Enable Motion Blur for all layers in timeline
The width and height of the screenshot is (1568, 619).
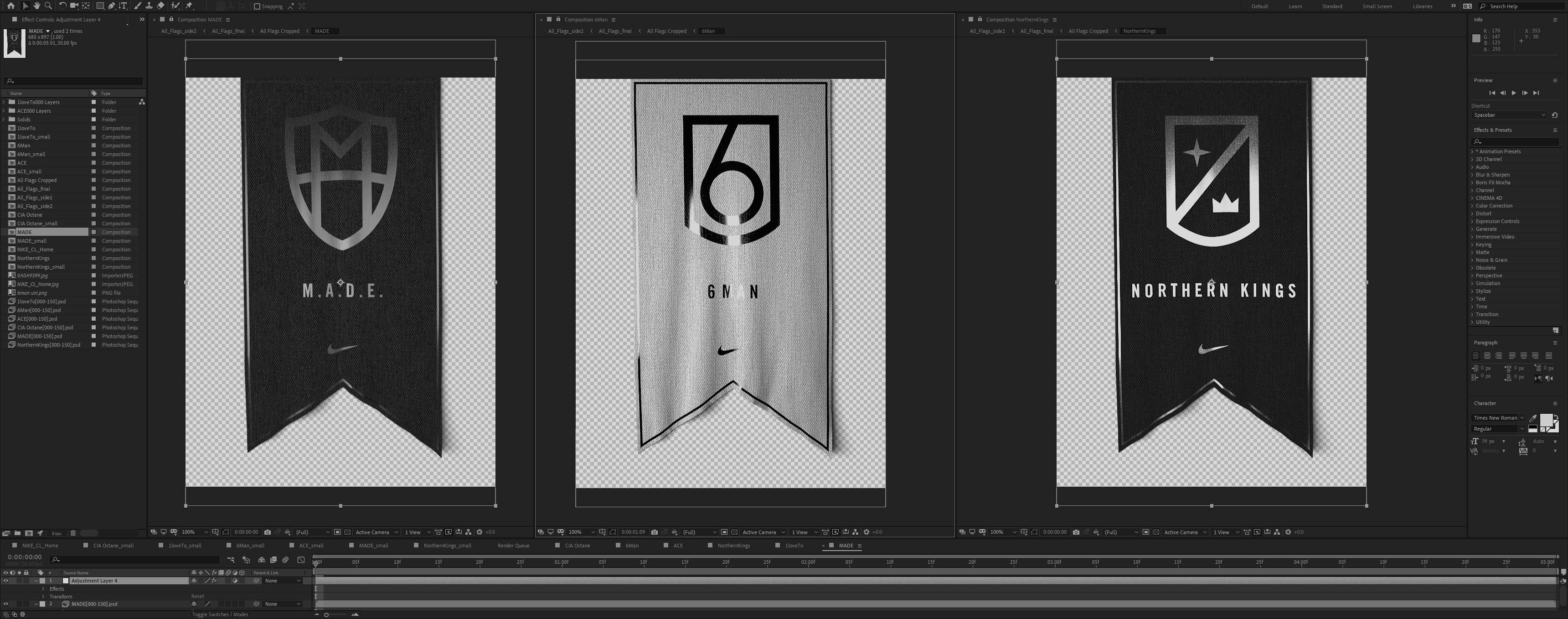[285, 559]
